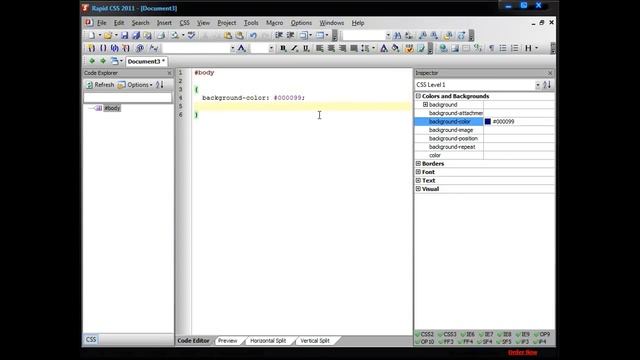
Task: Click the first curly braces toolbar icon
Action: coord(91,48)
